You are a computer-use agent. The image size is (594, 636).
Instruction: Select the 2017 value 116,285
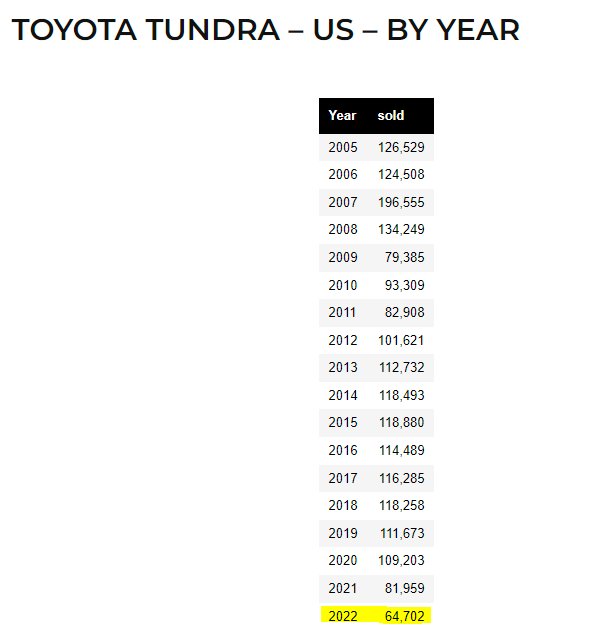point(402,478)
